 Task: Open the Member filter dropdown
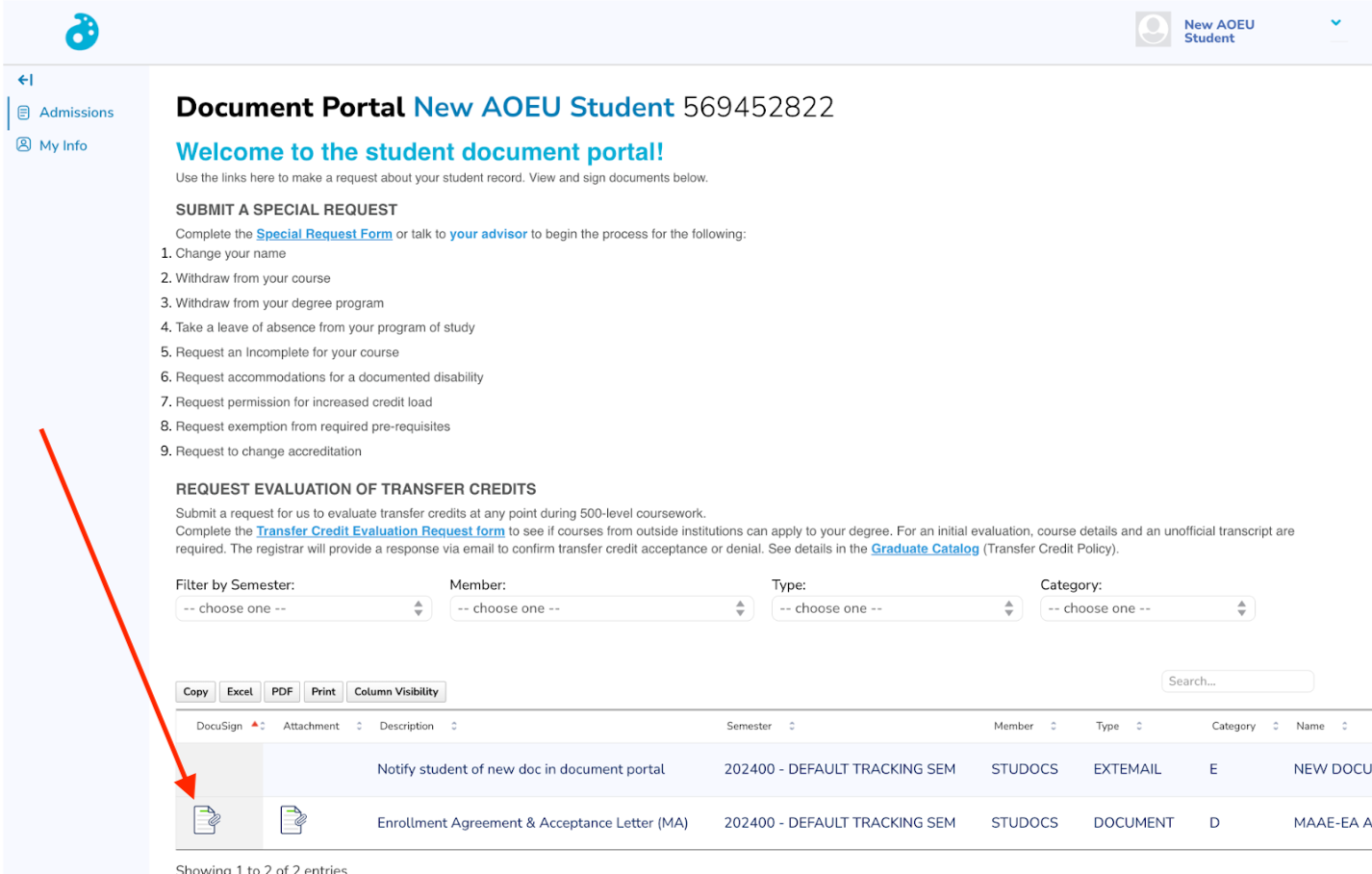[x=601, y=608]
